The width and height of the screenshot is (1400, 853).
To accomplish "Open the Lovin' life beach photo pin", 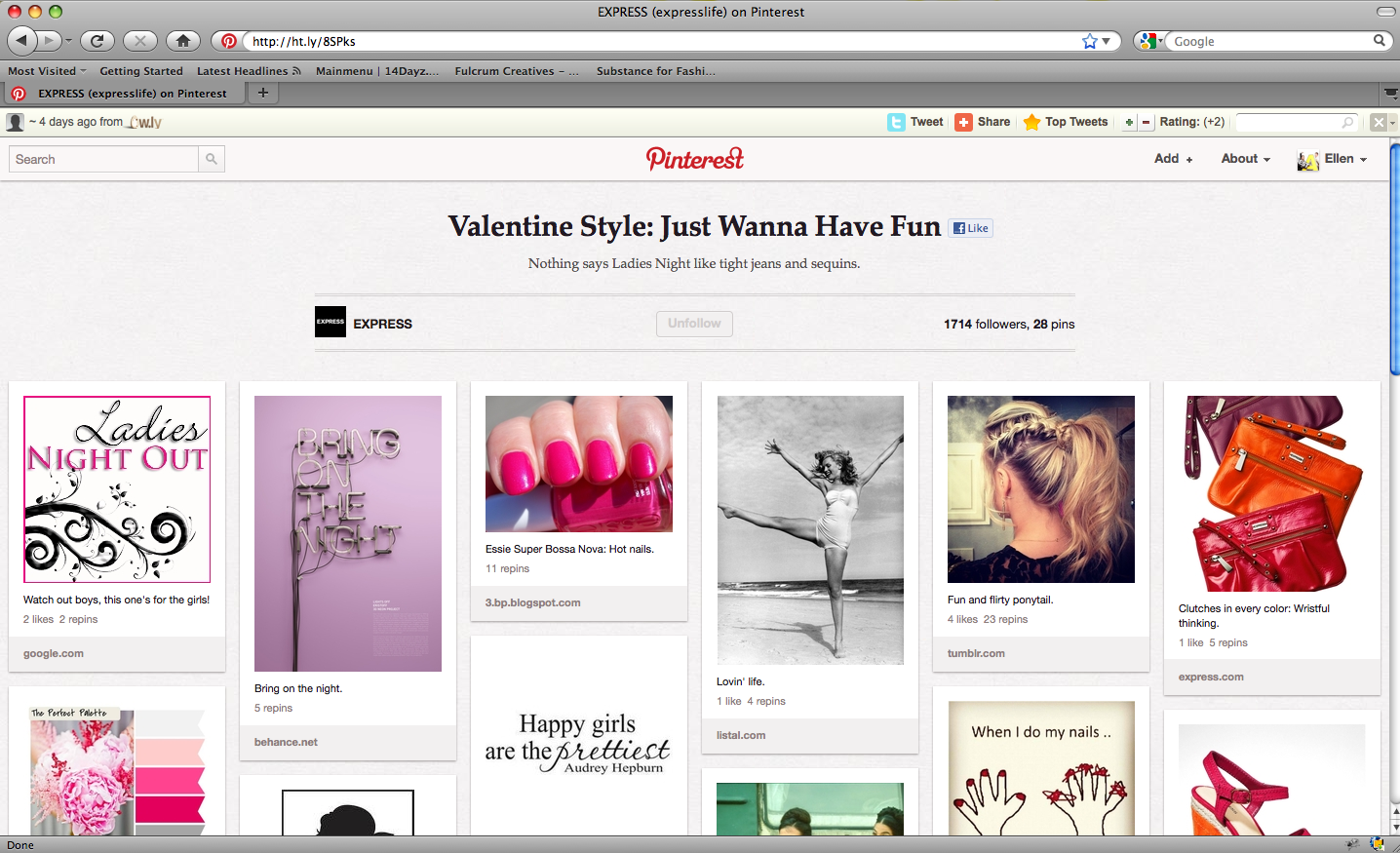I will [x=810, y=530].
